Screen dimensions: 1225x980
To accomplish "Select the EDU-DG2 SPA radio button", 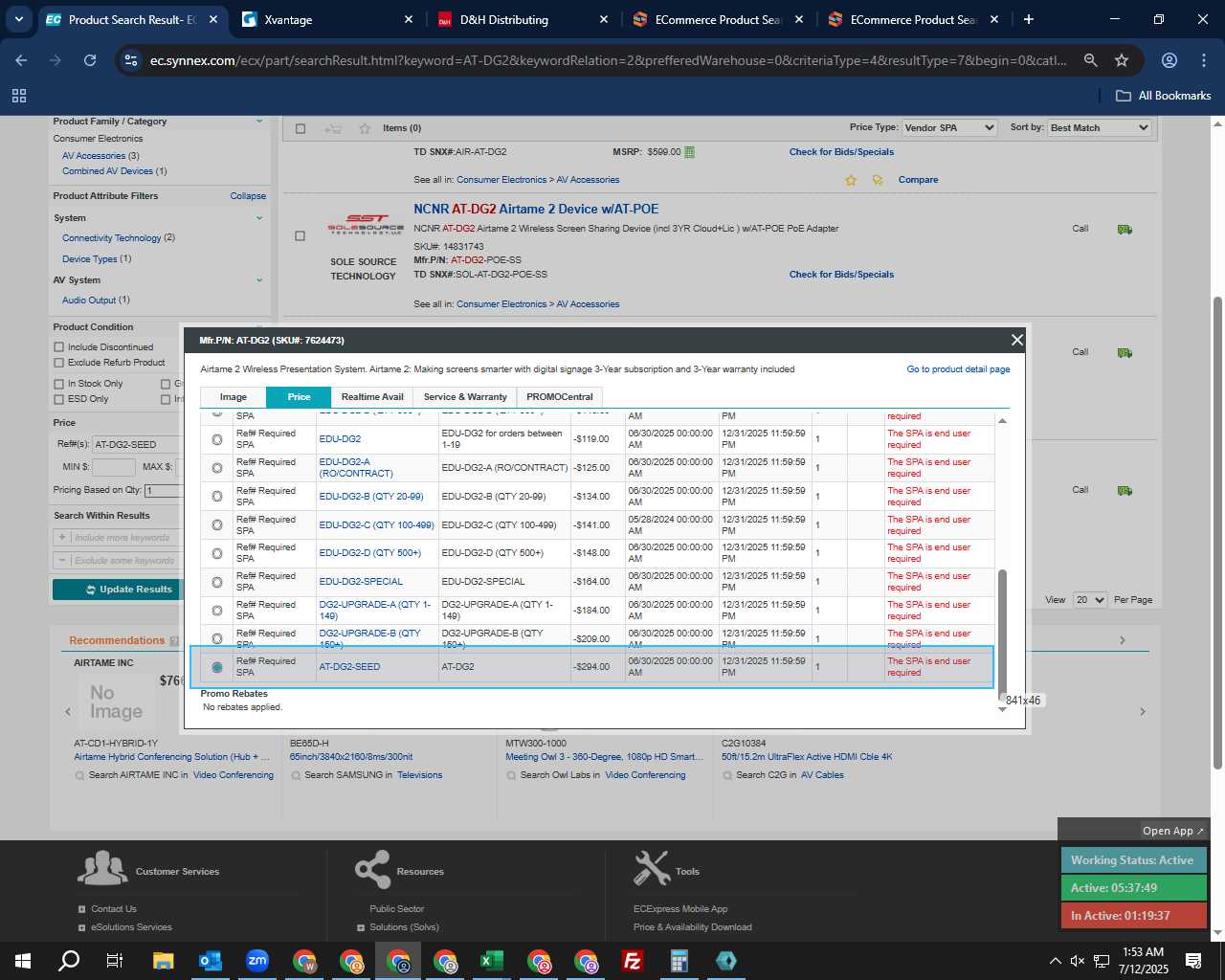I will click(217, 439).
